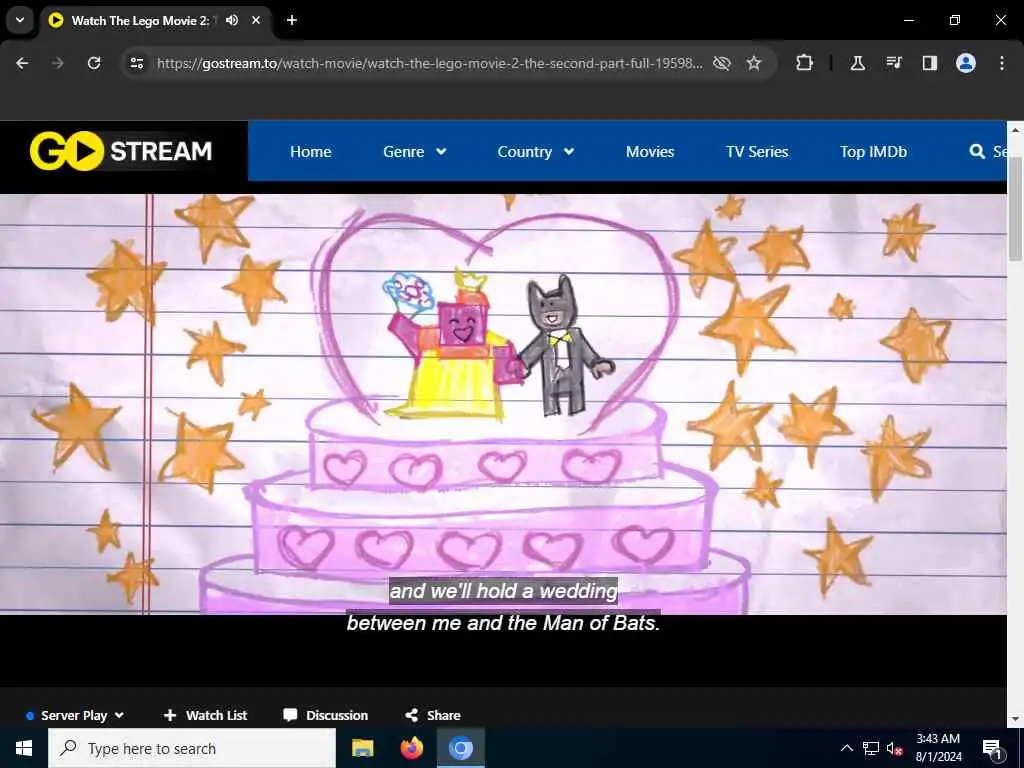Bookmark this page with the star

[x=754, y=63]
